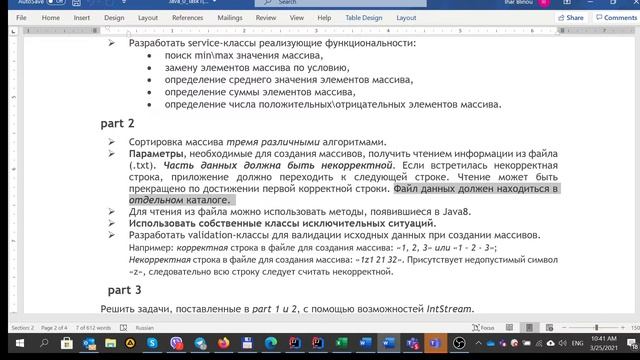
Task: Click the zoom out minus button
Action: pyautogui.click(x=564, y=328)
